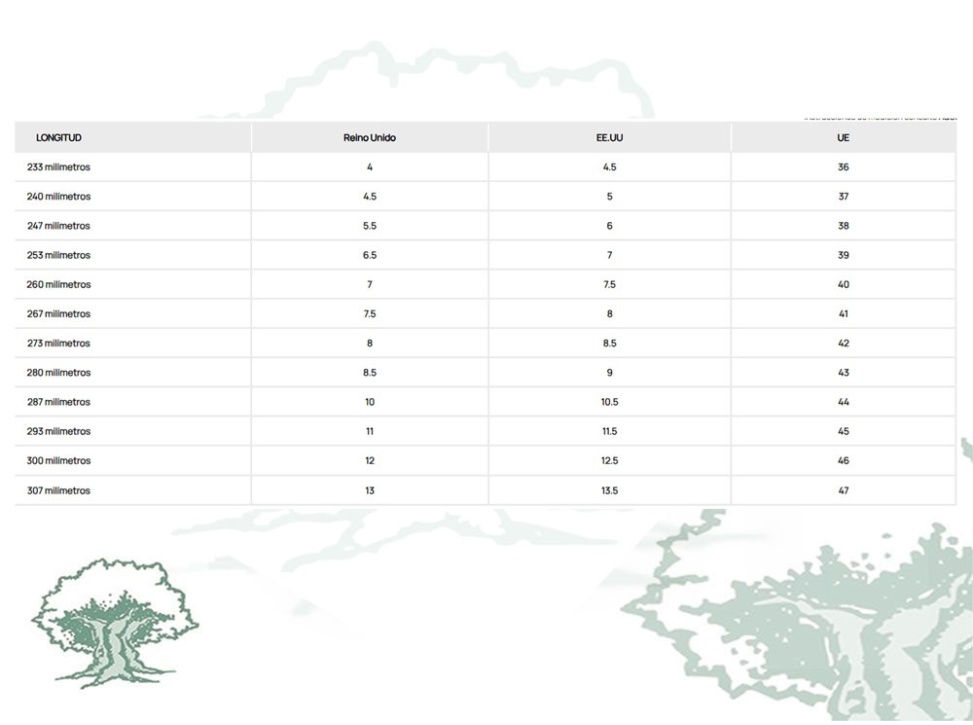Click the 240 milímetros length cell

(59, 197)
